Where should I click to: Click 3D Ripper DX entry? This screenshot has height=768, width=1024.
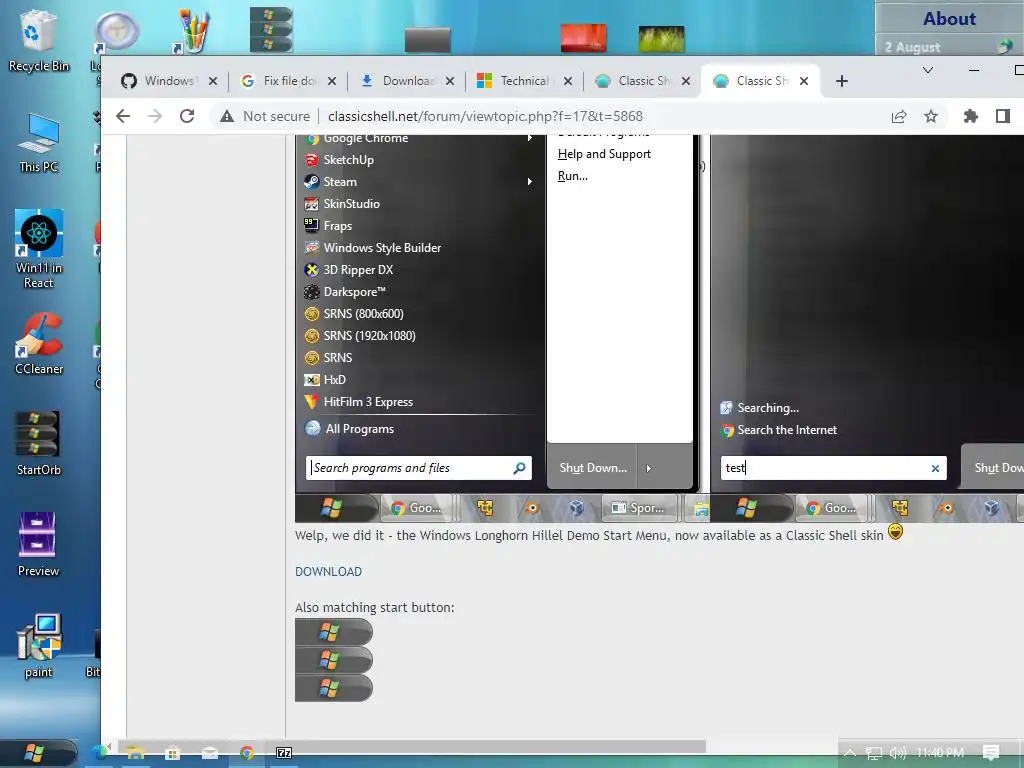(x=358, y=270)
